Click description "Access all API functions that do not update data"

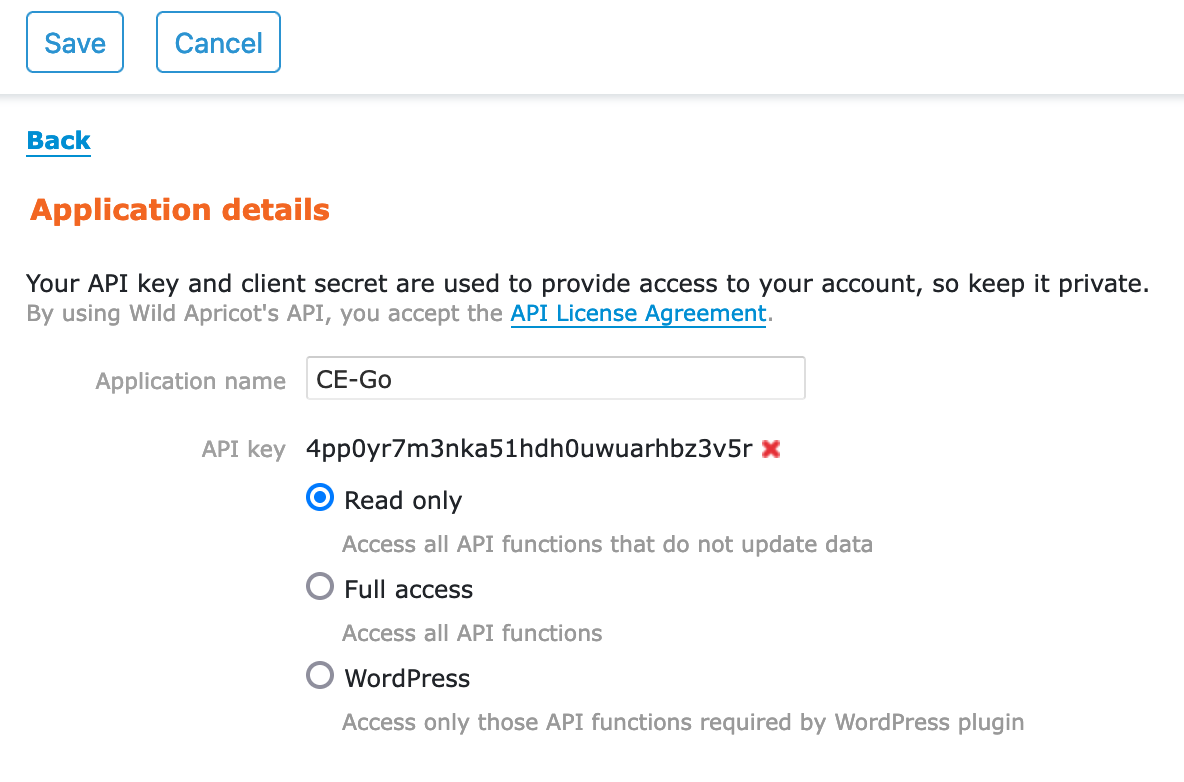pos(607,544)
